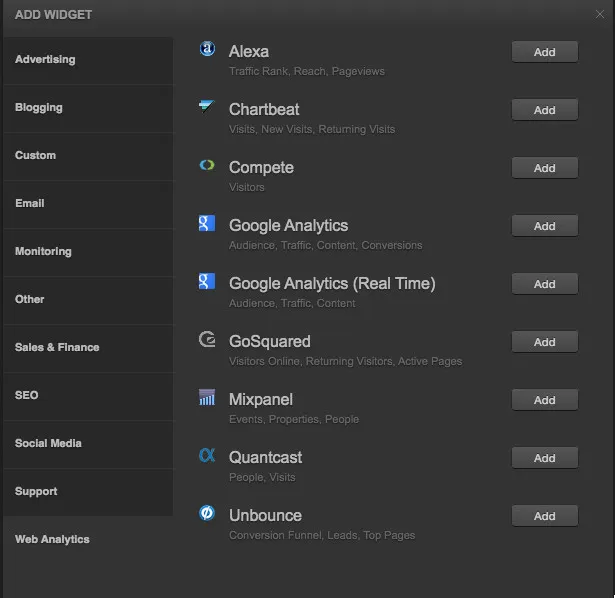Click the GoSquared logo icon
The width and height of the screenshot is (615, 598).
tap(207, 339)
